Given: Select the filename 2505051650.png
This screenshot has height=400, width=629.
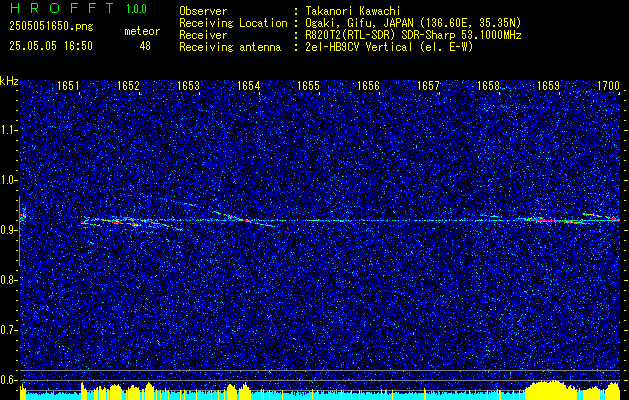Looking at the screenshot, I should click(51, 27).
